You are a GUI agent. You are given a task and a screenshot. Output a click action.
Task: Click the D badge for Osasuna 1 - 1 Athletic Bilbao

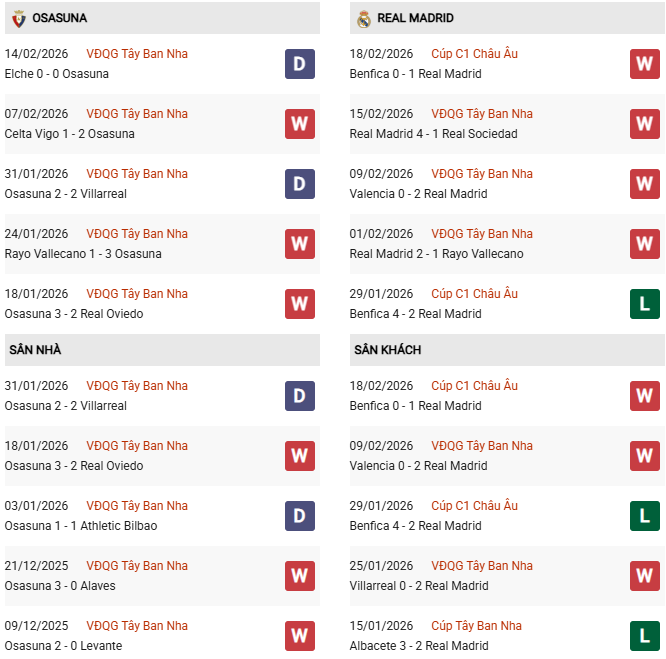(x=299, y=516)
